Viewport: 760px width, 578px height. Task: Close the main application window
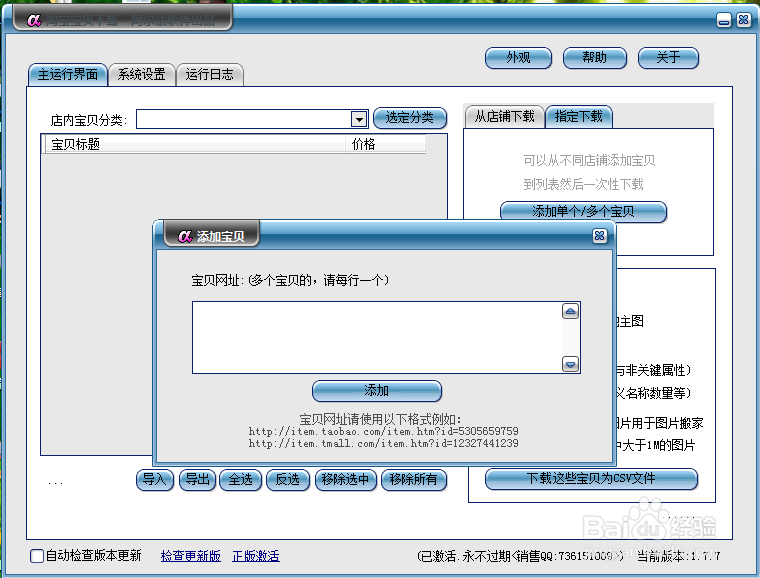pos(744,20)
